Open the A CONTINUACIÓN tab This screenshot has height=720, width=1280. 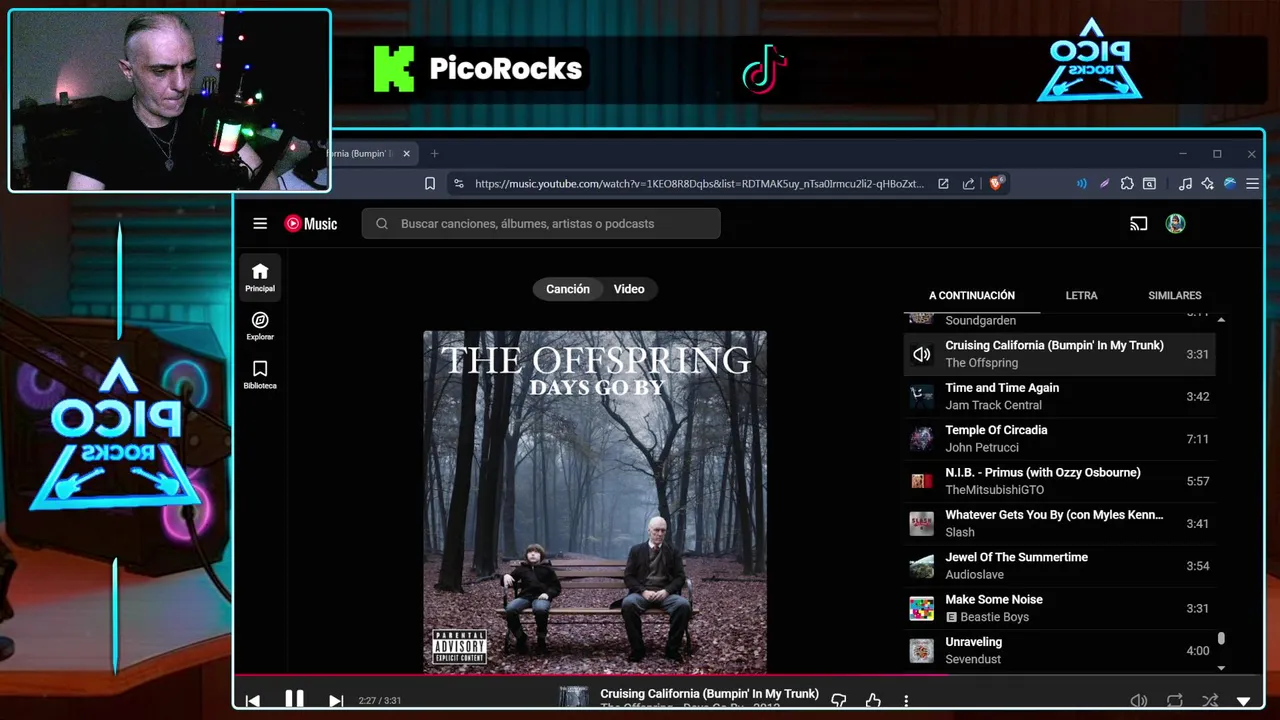click(972, 296)
